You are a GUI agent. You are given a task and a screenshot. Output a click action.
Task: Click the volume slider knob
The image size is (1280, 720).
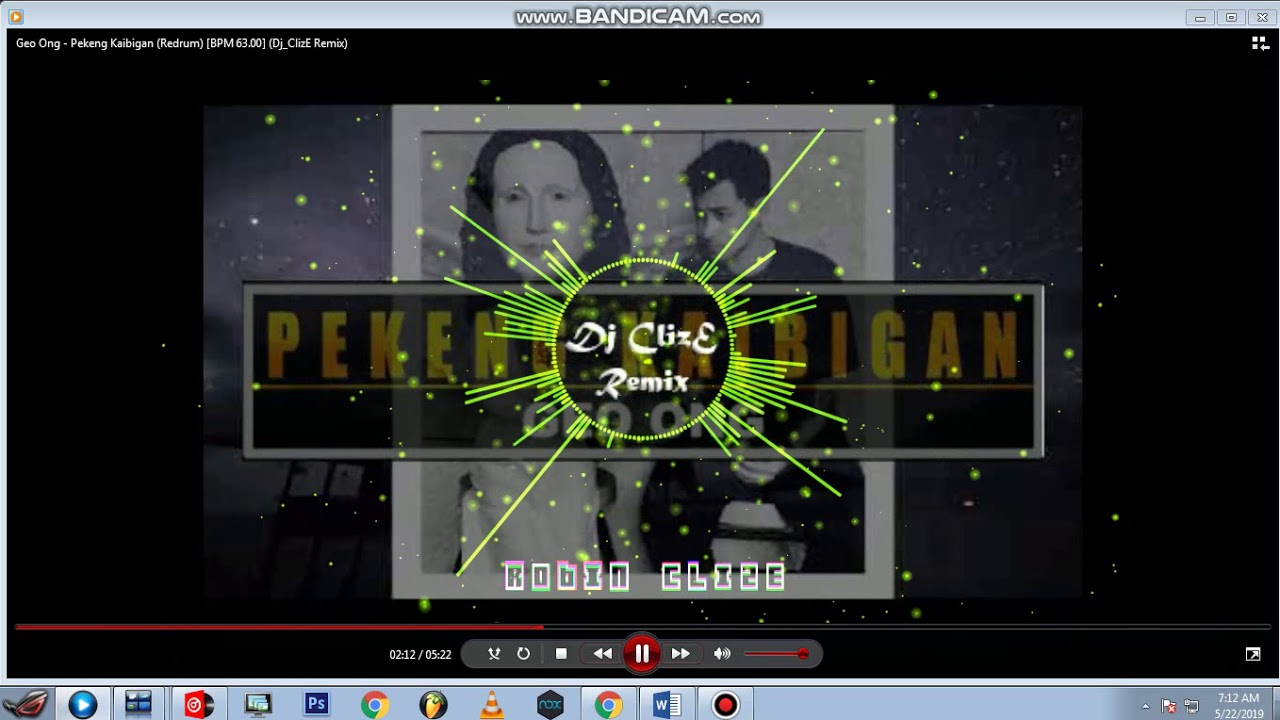coord(803,654)
